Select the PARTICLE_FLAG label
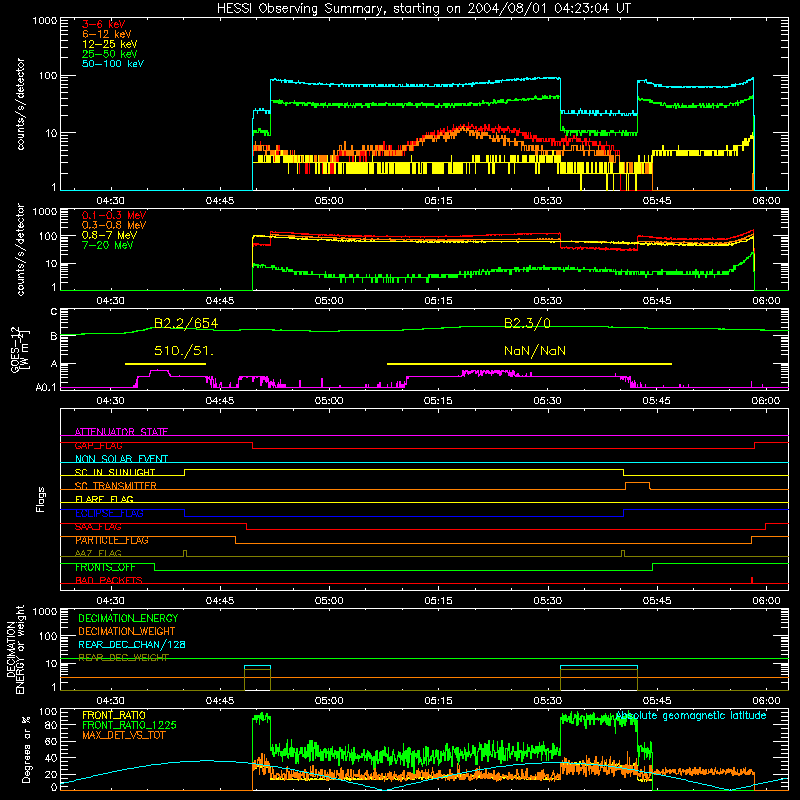The image size is (800, 800). [x=112, y=540]
